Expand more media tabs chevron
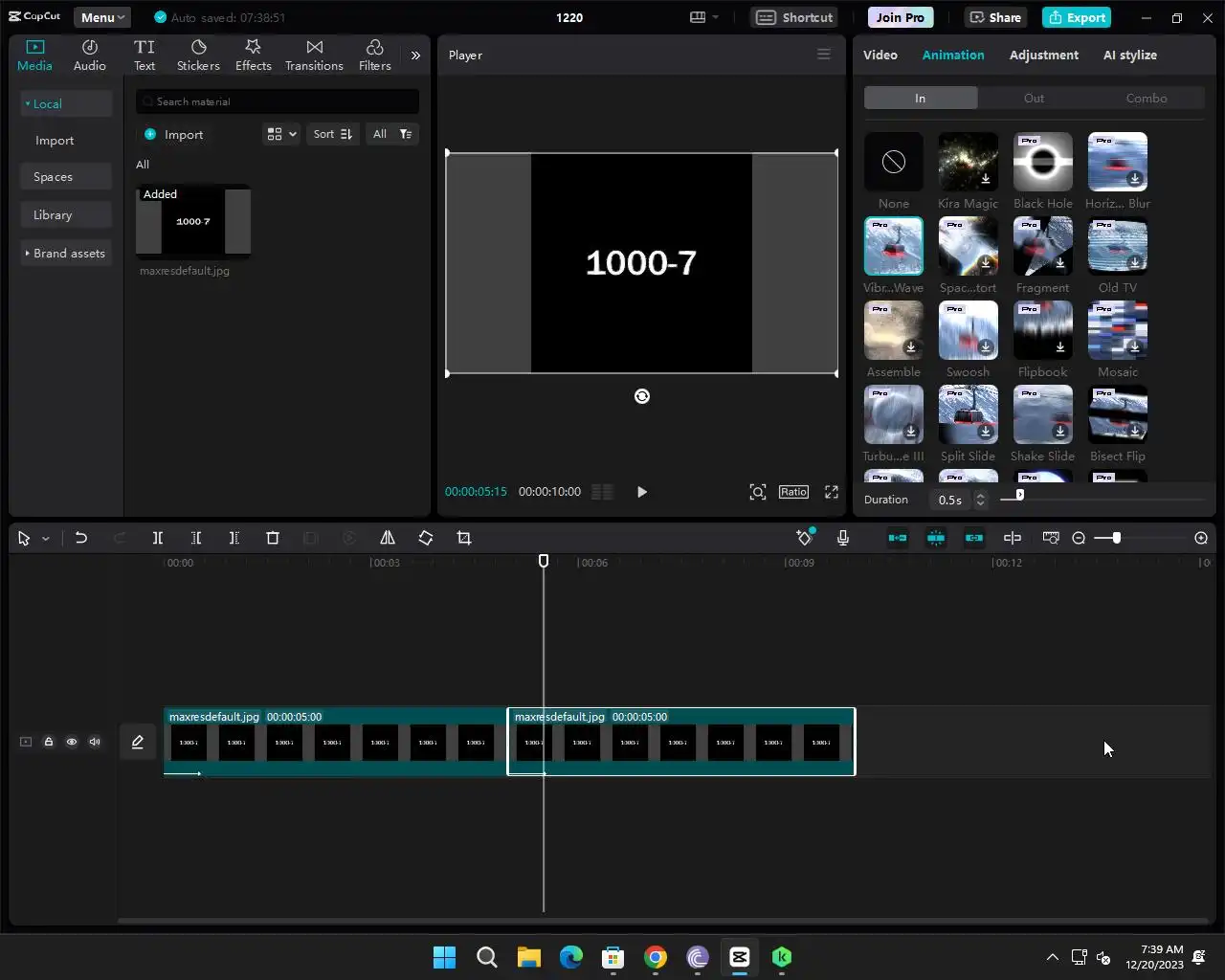This screenshot has width=1225, height=980. point(415,56)
